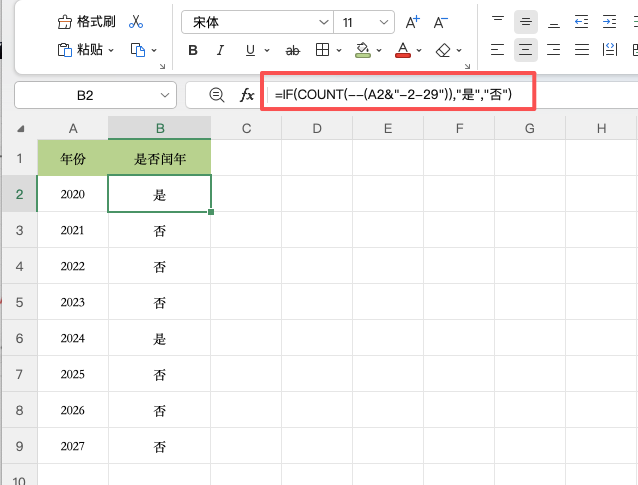Screen dimensions: 638x485
Task: Select column D header
Action: click(317, 129)
